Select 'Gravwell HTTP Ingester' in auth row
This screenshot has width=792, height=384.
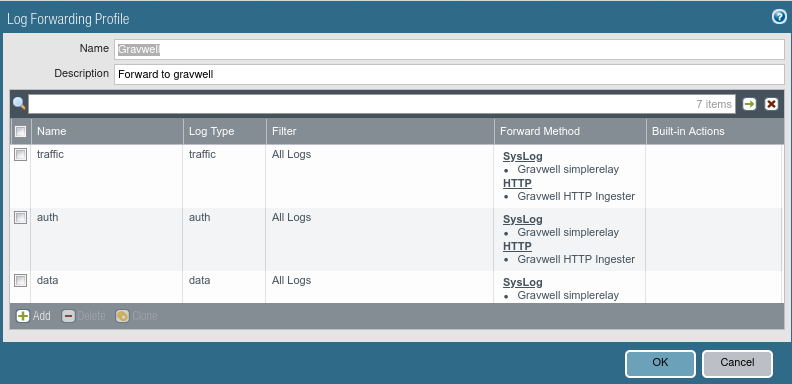coord(576,259)
